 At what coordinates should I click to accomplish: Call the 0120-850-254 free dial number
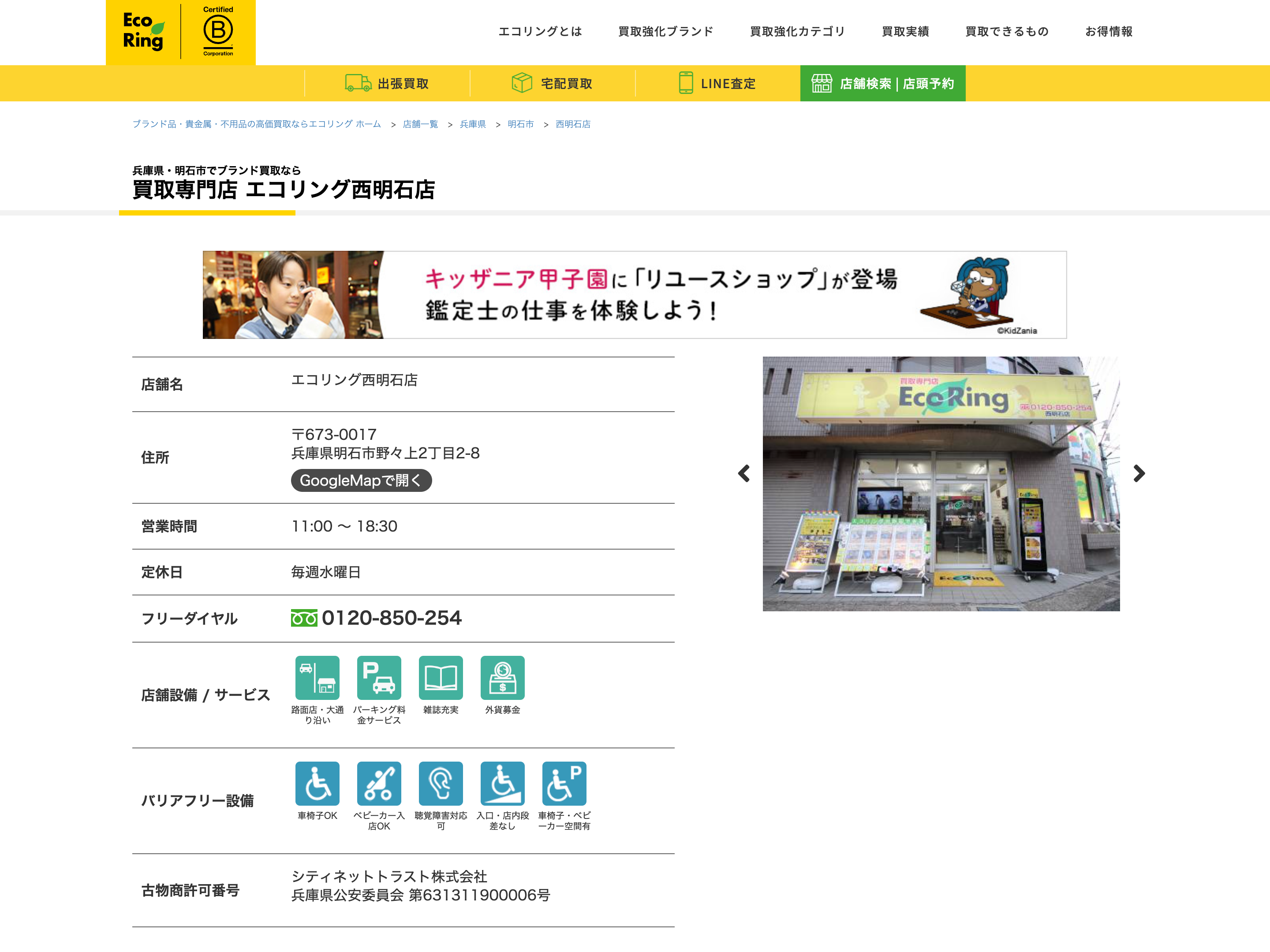point(392,618)
